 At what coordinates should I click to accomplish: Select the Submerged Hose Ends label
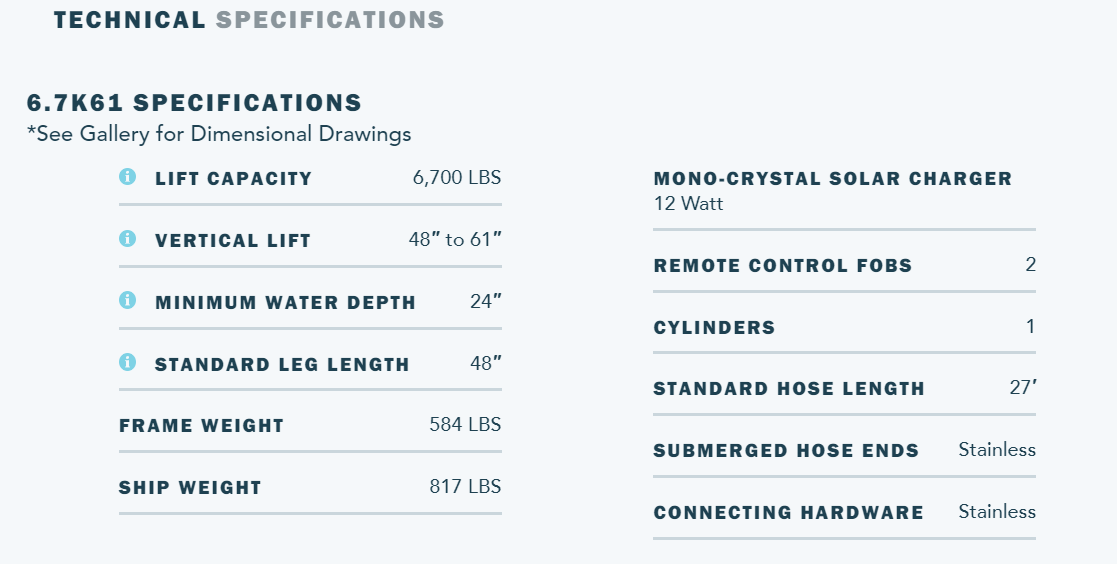(x=786, y=451)
